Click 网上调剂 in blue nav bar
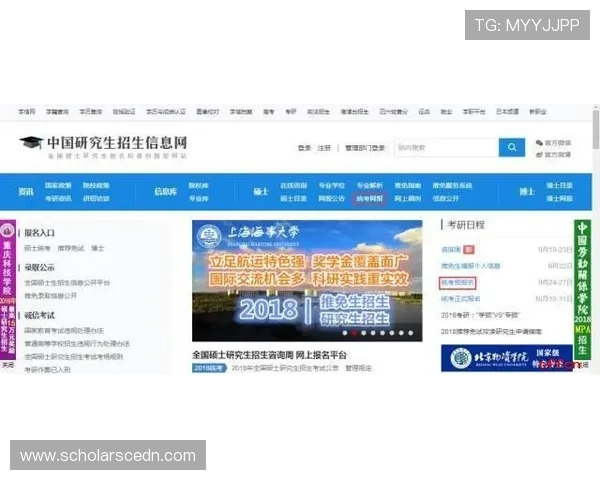Image resolution: width=600 pixels, height=480 pixels. pyautogui.click(x=408, y=198)
